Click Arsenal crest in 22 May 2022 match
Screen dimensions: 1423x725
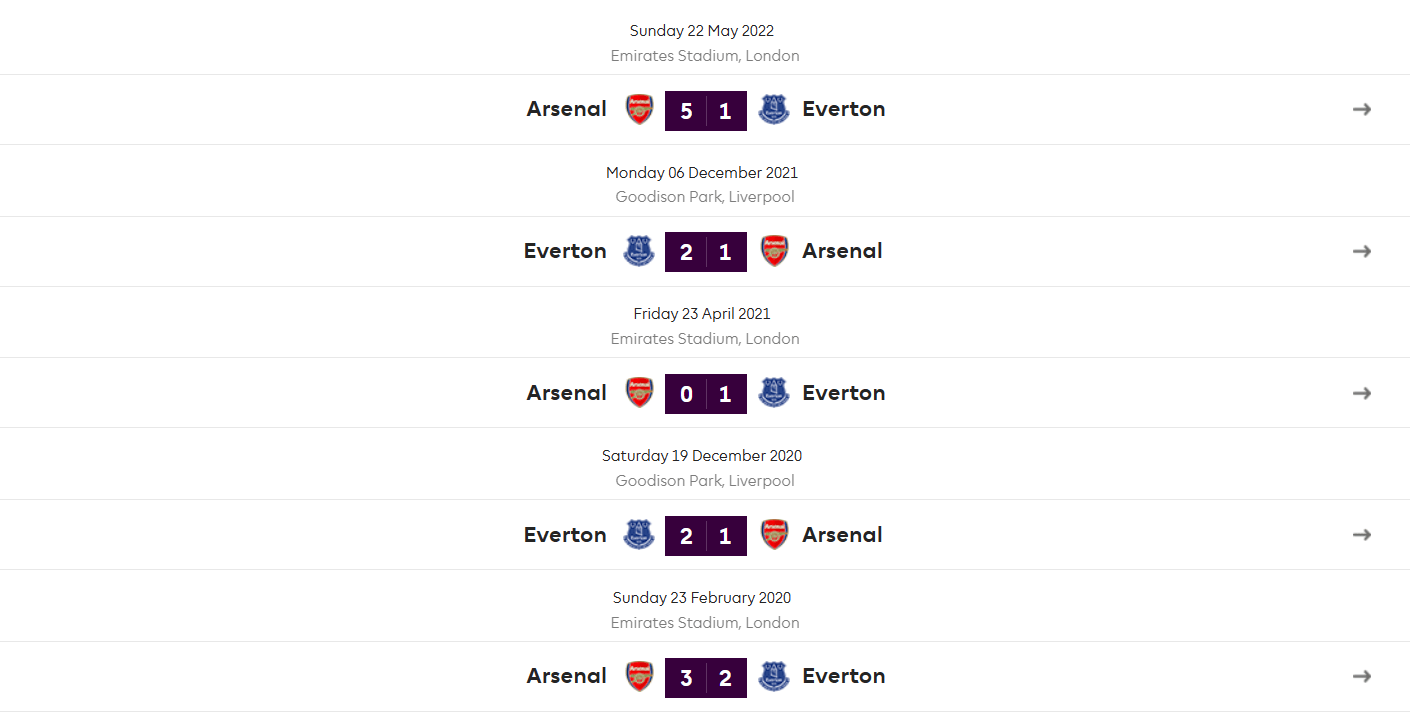[x=639, y=109]
